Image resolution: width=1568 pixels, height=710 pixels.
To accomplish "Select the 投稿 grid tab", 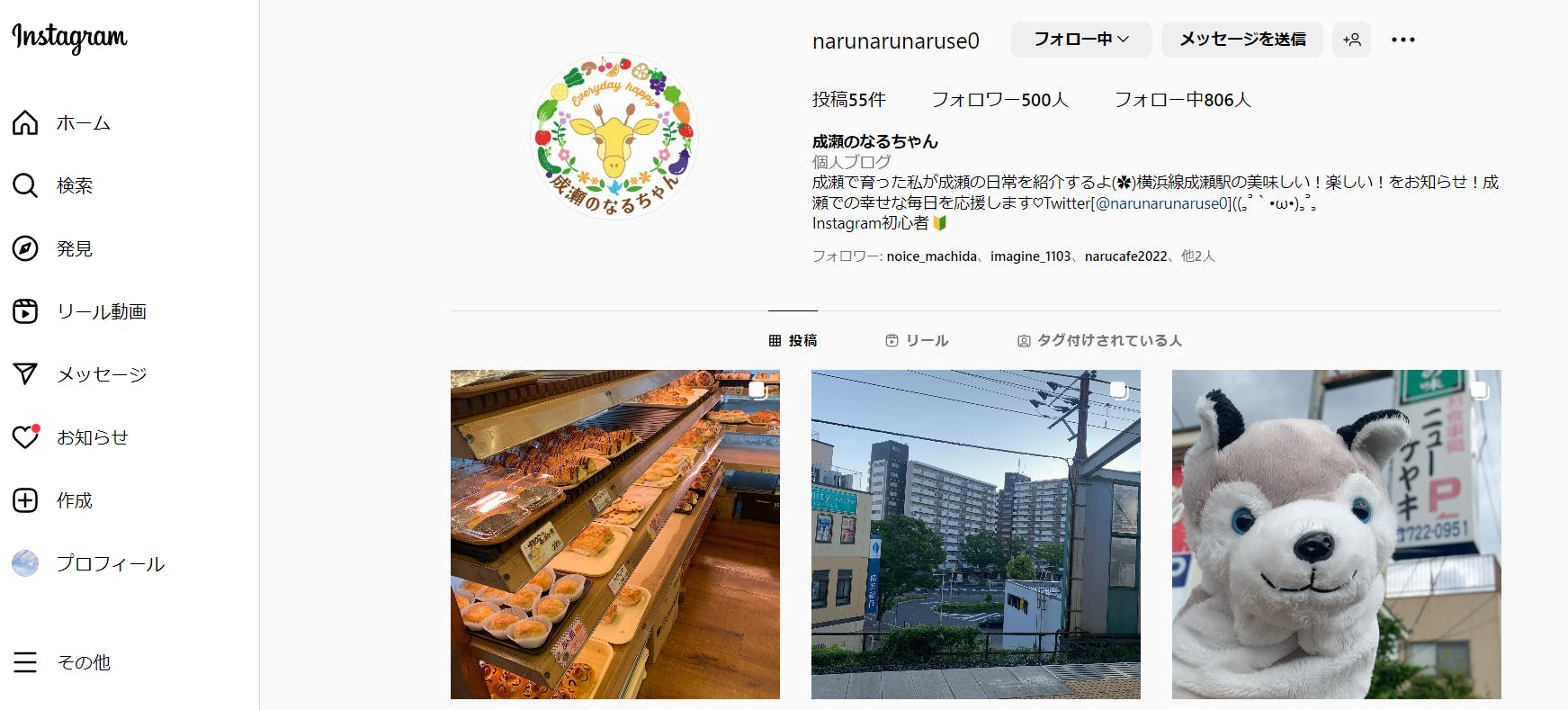I will [793, 340].
